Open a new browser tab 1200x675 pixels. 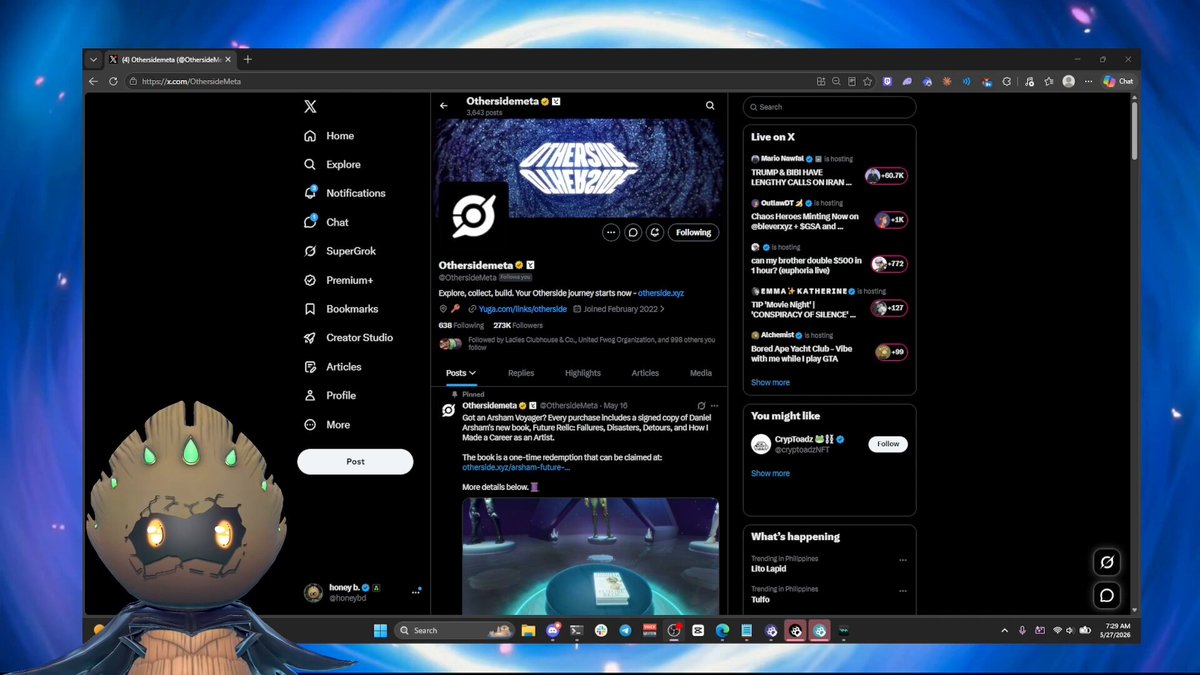coord(248,59)
